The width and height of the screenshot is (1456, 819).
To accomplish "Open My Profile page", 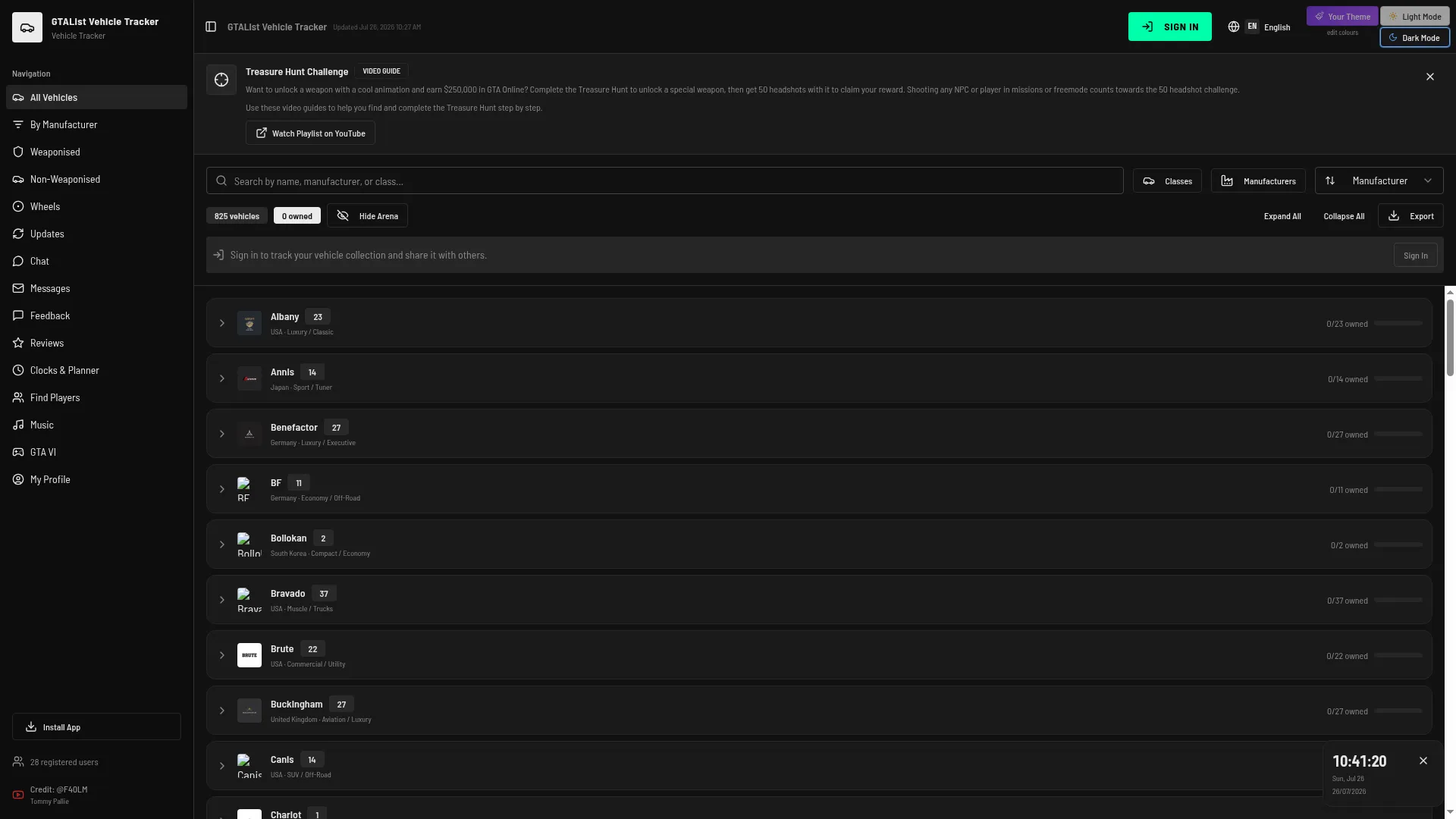I will [x=96, y=479].
